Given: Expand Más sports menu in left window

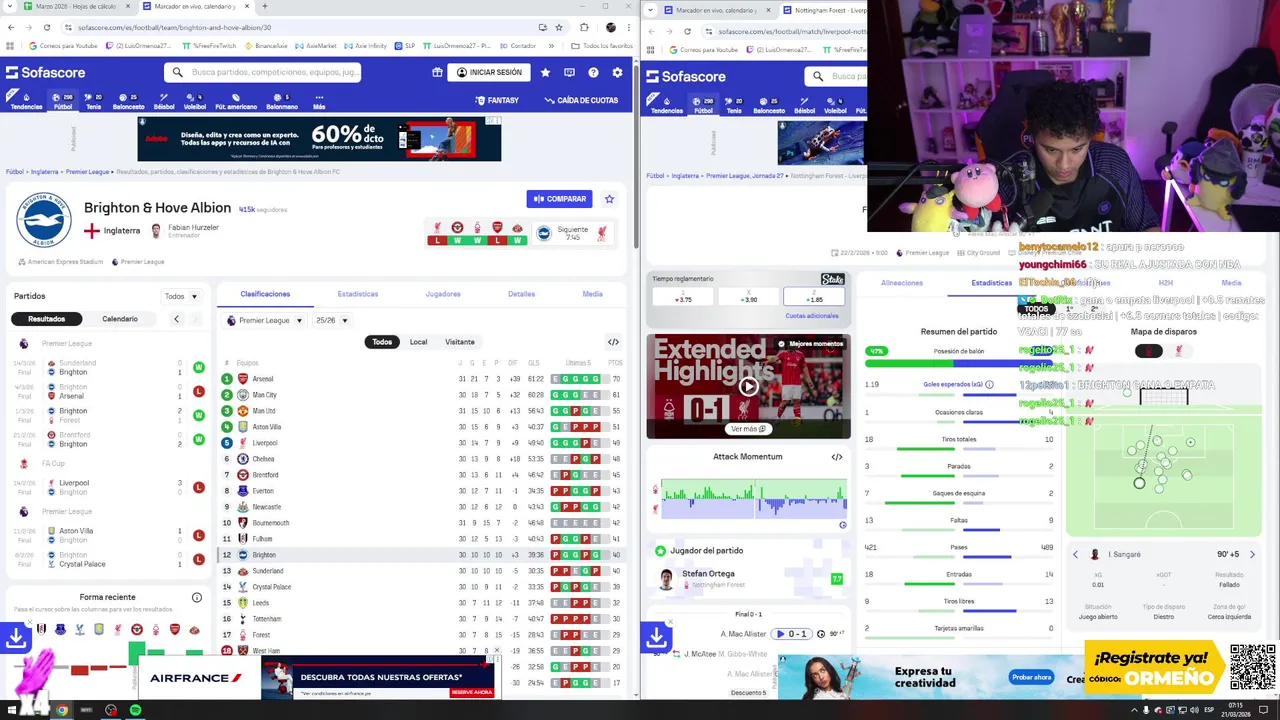Looking at the screenshot, I should [319, 101].
